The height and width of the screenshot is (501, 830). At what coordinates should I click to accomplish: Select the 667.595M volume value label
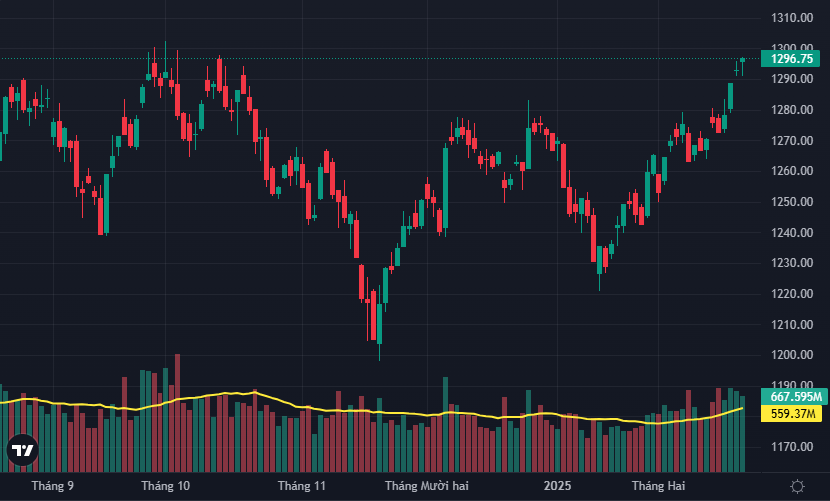794,397
